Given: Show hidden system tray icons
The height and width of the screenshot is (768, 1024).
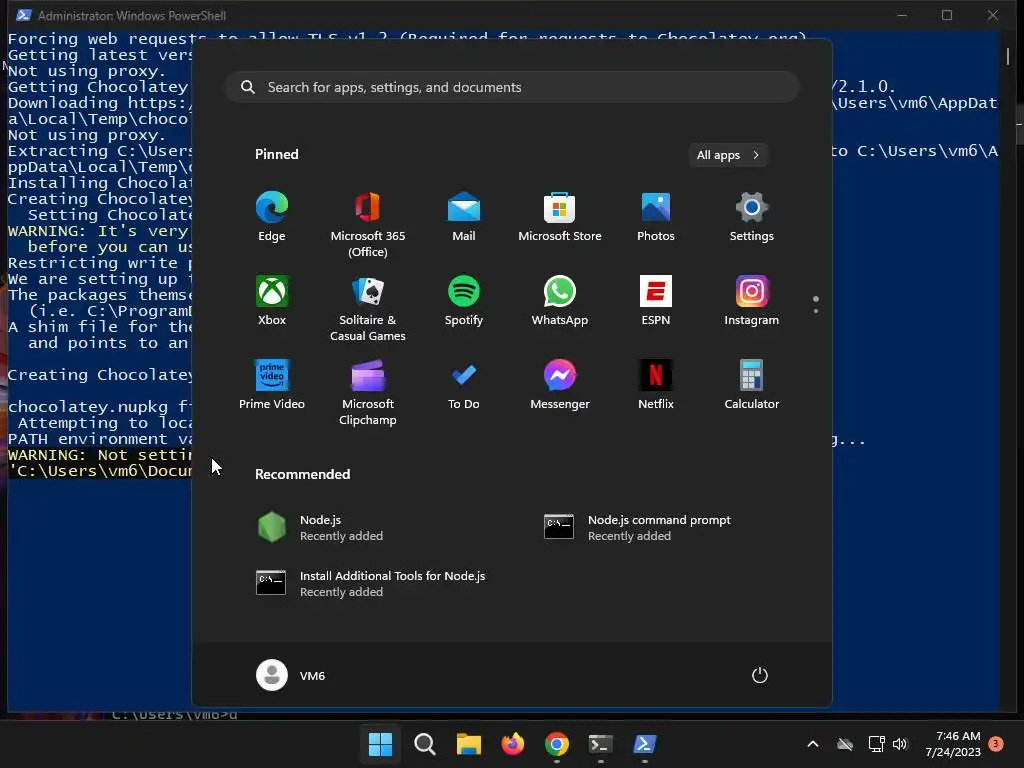Looking at the screenshot, I should 813,744.
